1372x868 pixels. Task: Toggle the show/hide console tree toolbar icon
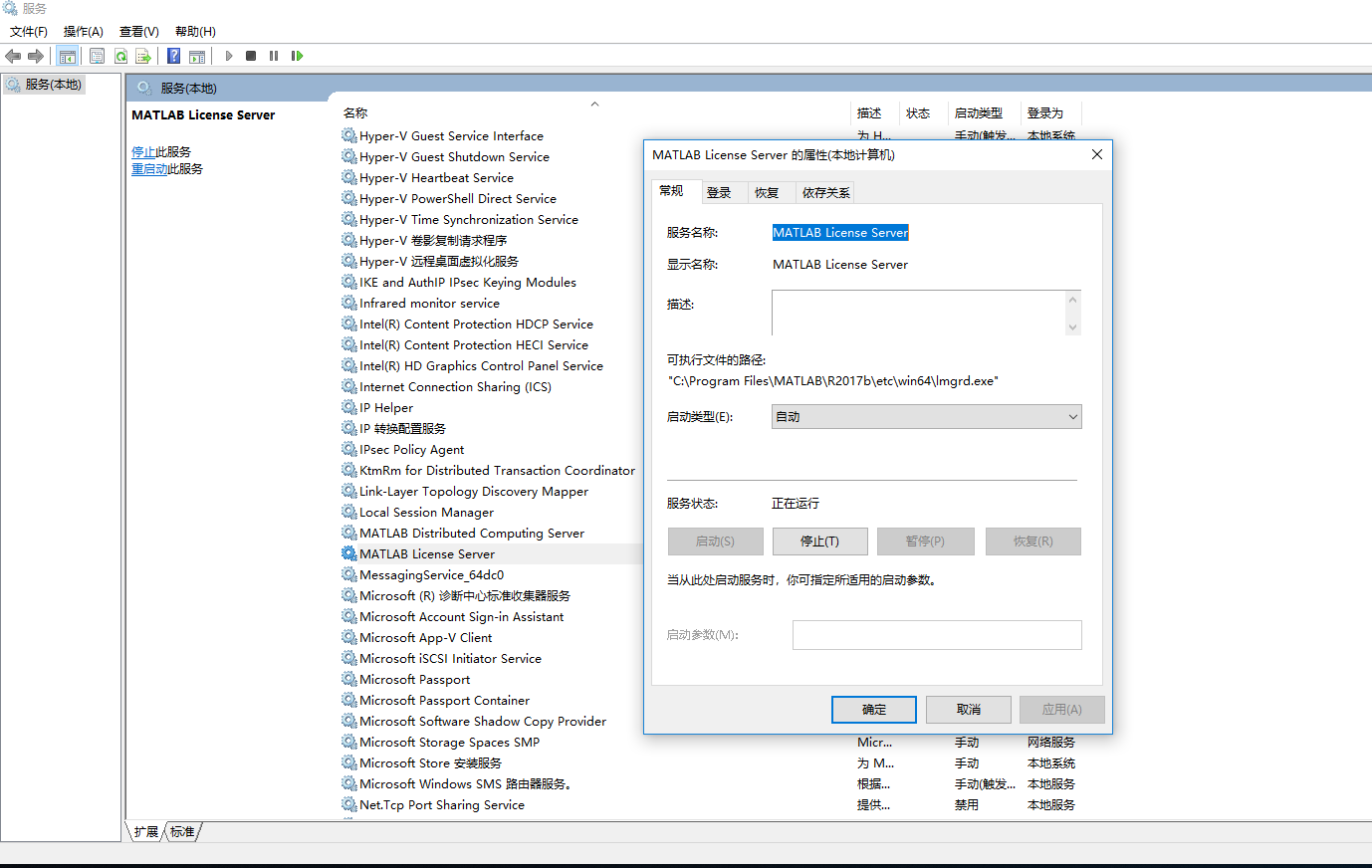pos(67,56)
